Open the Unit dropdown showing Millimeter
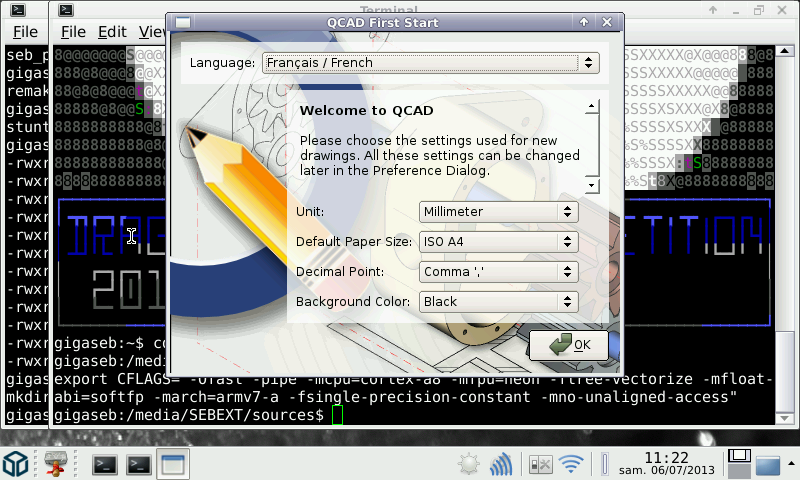800x480 pixels. pyautogui.click(x=498, y=212)
